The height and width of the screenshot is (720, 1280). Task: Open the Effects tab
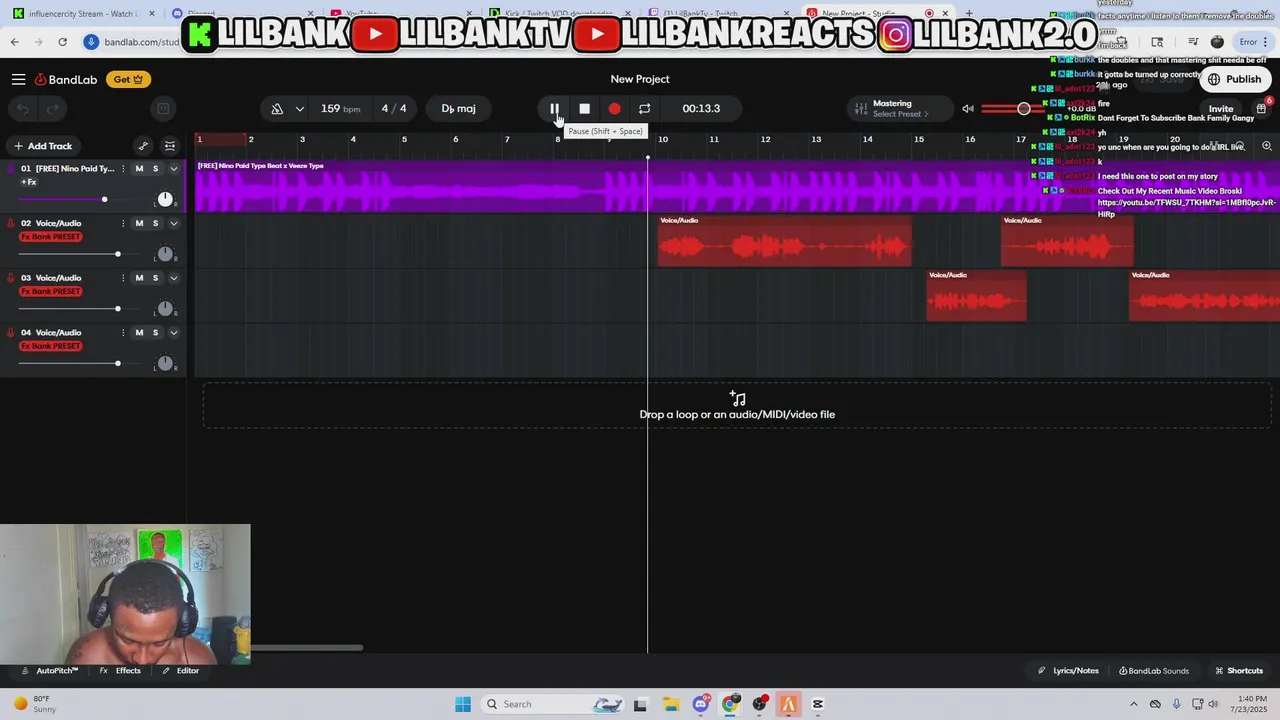tap(120, 671)
